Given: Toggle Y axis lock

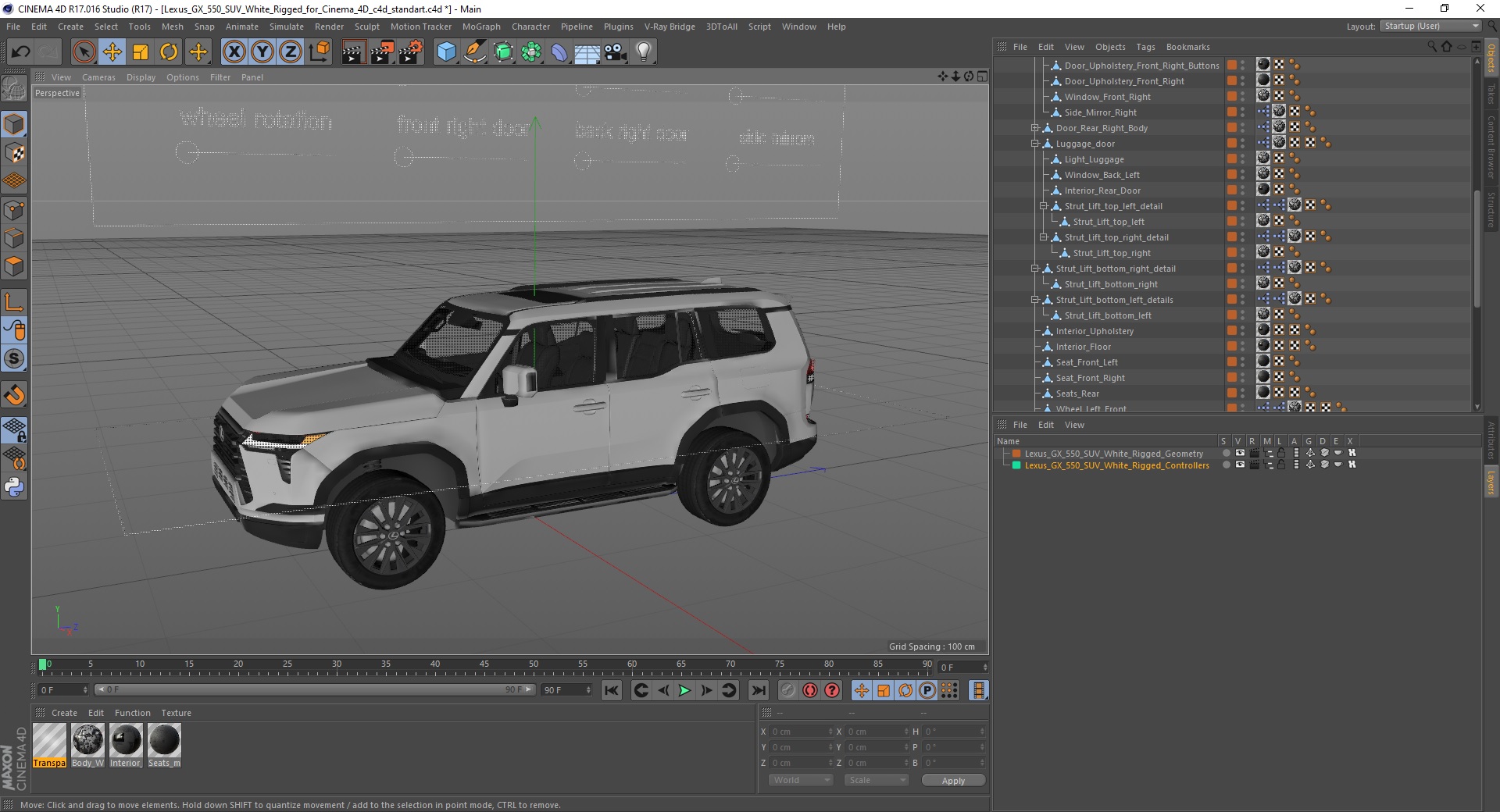Looking at the screenshot, I should pos(262,52).
